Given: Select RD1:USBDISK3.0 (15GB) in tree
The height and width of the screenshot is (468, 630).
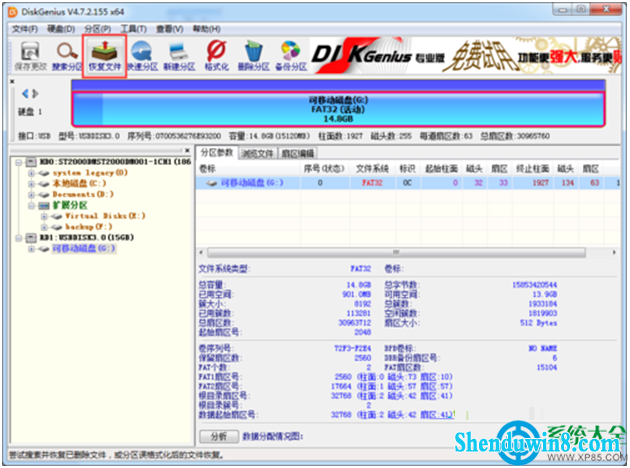Looking at the screenshot, I should 86,237.
